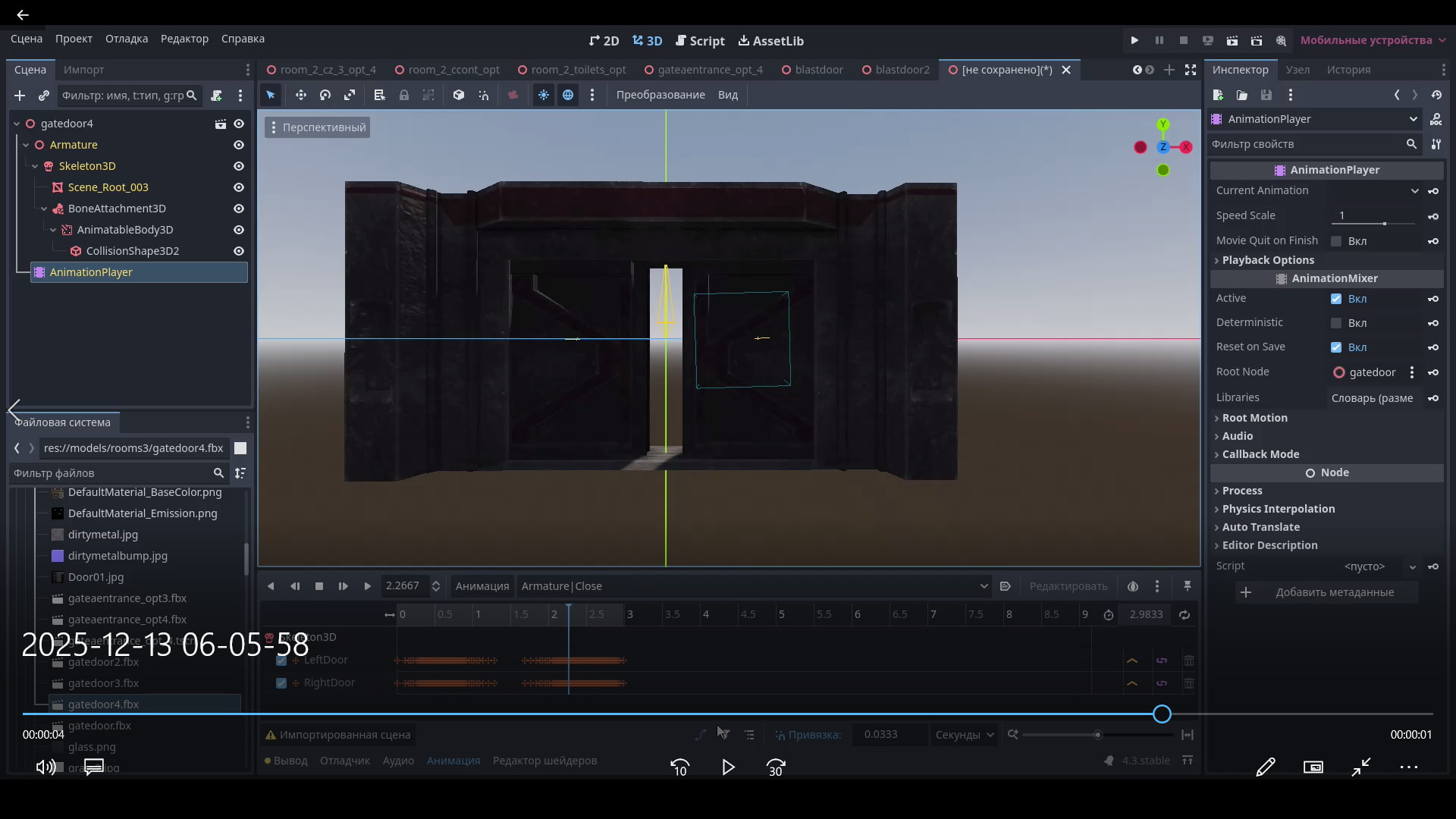Screen dimensions: 1456x819
Task: Enable the Deterministic checkbox
Action: 1336,323
